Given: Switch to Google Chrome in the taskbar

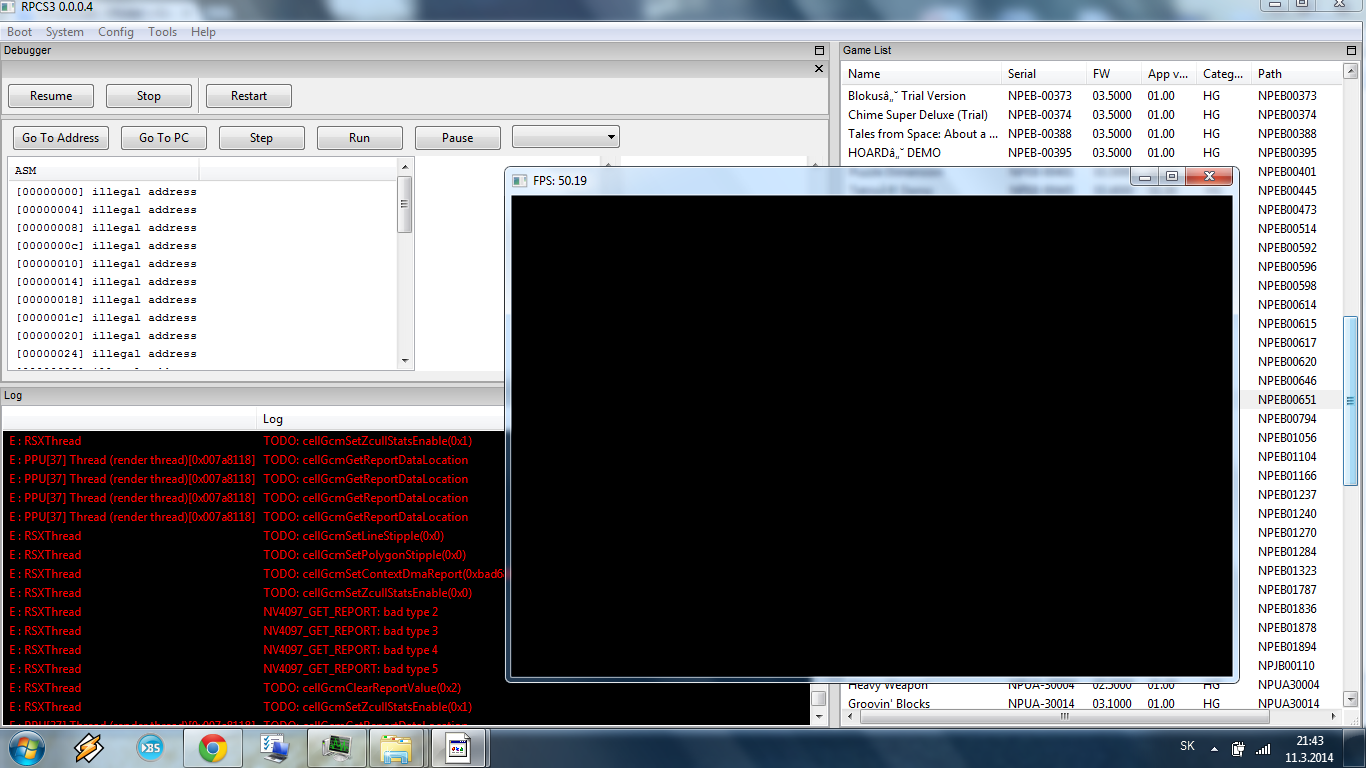Looking at the screenshot, I should [x=212, y=747].
